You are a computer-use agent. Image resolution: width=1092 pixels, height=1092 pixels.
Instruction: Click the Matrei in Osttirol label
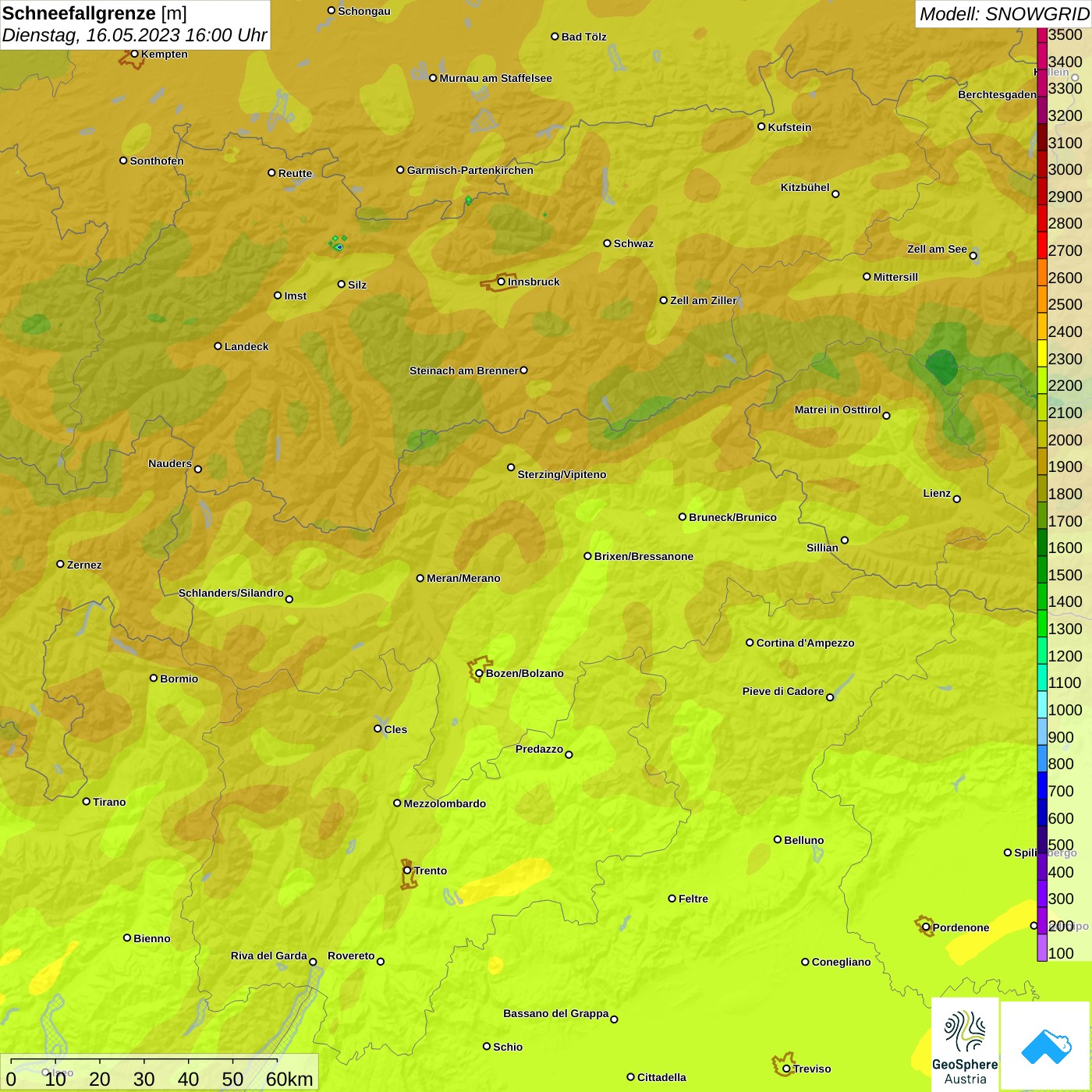click(838, 409)
